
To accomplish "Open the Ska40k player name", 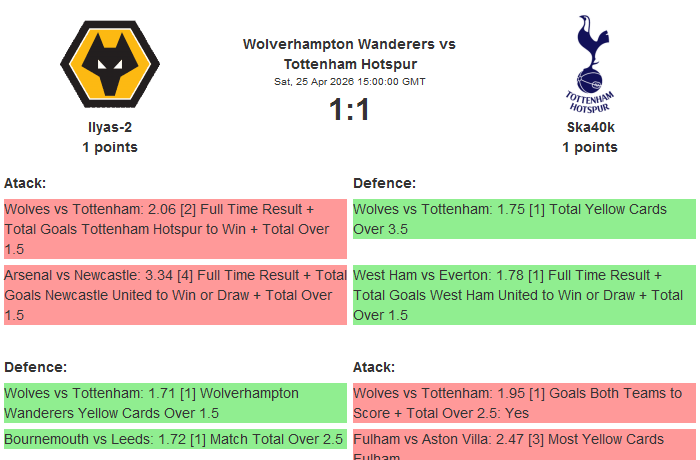I will point(590,127).
